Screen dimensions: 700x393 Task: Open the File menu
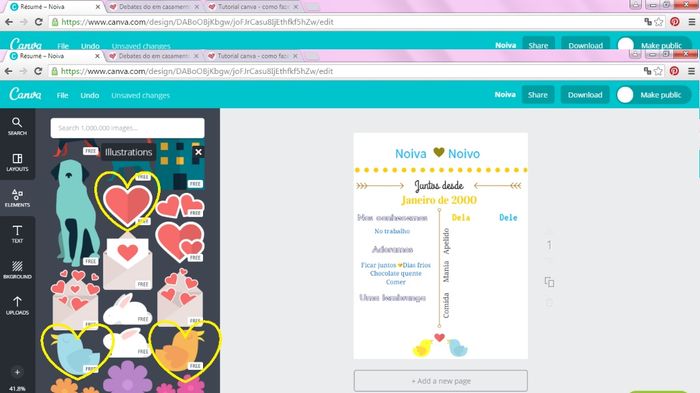click(x=62, y=95)
